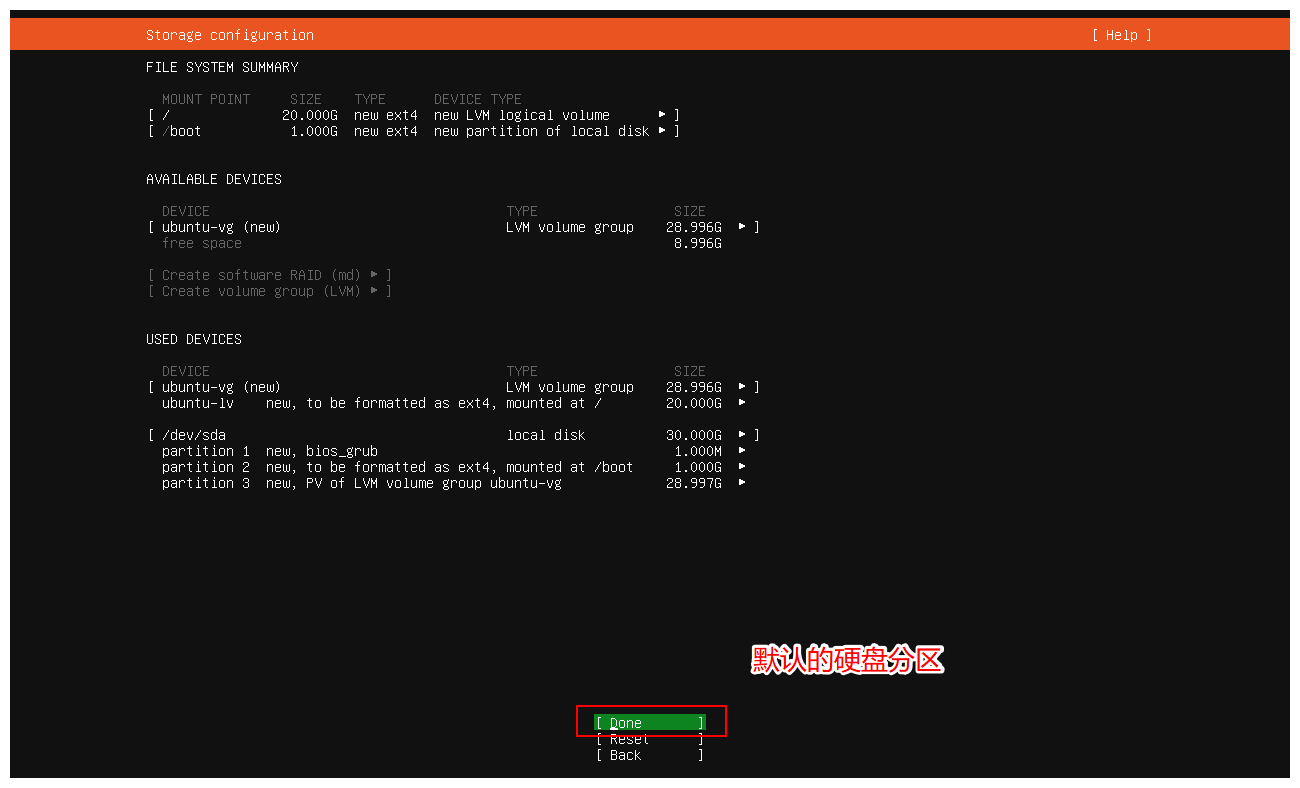This screenshot has width=1300, height=788.
Task: Click the Back button
Action: pos(650,755)
